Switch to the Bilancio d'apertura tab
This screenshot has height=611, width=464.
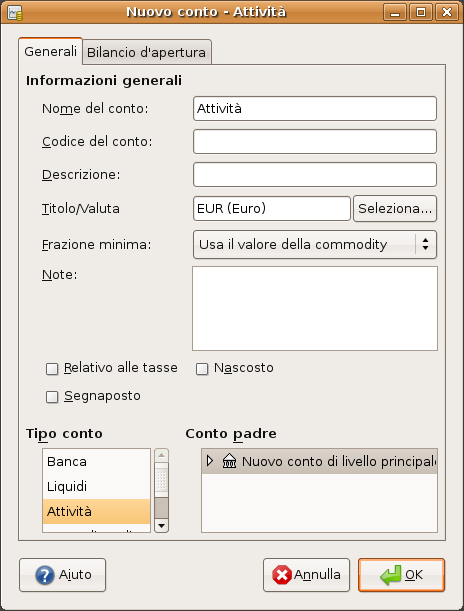(146, 52)
